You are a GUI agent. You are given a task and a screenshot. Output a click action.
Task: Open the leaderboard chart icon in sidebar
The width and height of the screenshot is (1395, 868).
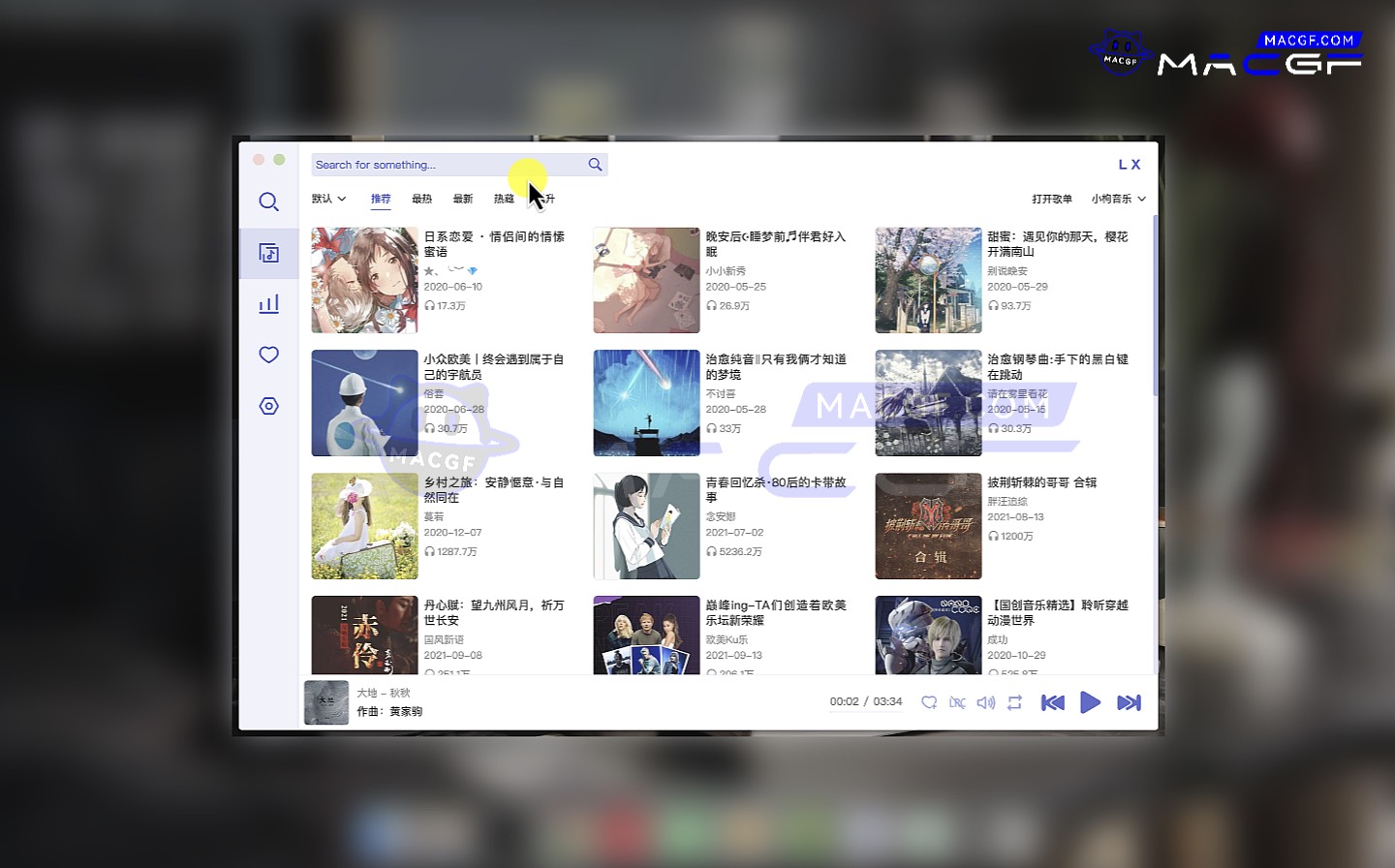pos(269,304)
